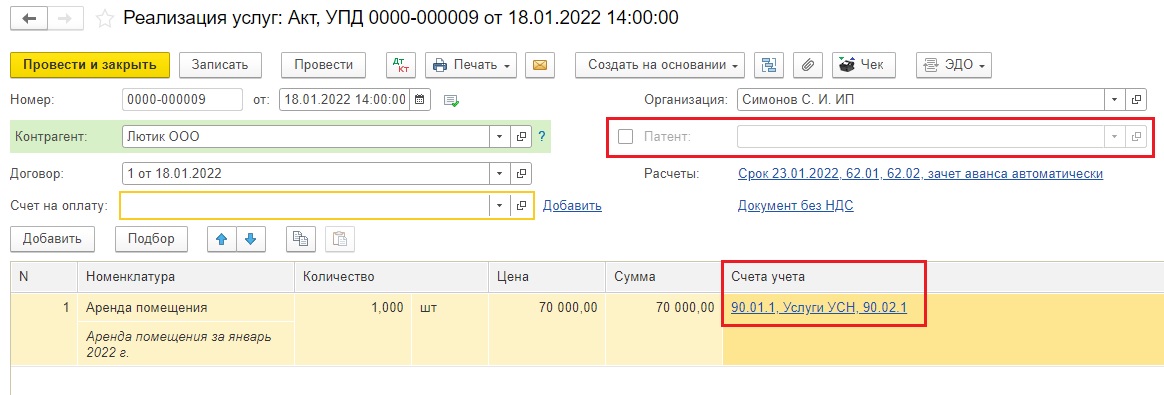
Task: Click the Подбор button
Action: [x=151, y=238]
